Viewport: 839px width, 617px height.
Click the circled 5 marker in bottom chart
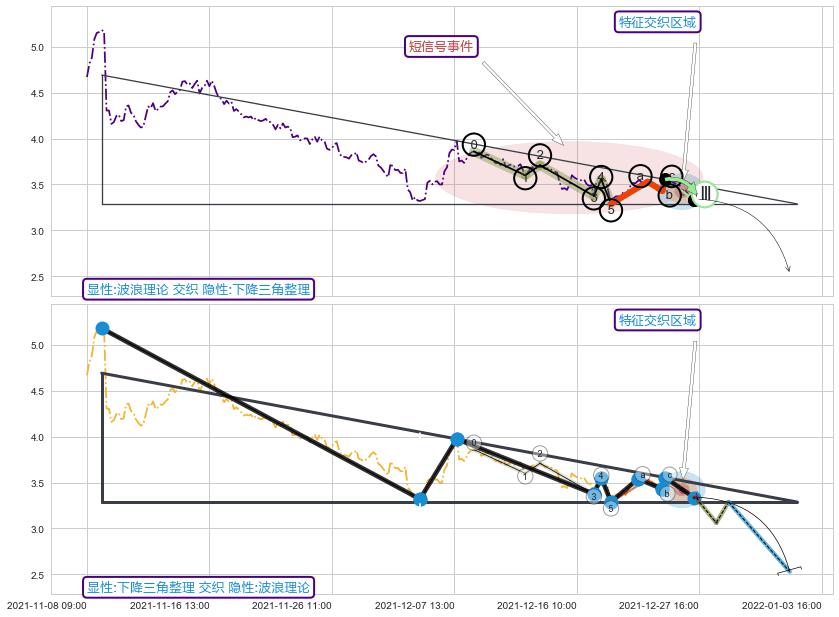click(x=611, y=508)
